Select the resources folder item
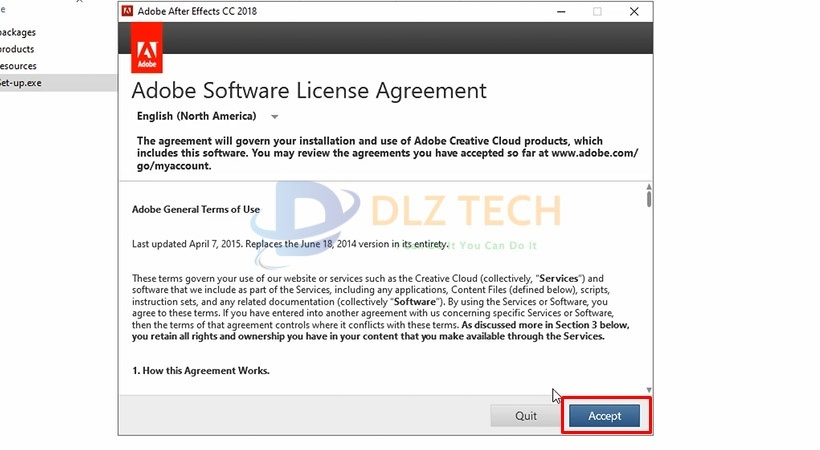The width and height of the screenshot is (820, 450). click(x=18, y=66)
